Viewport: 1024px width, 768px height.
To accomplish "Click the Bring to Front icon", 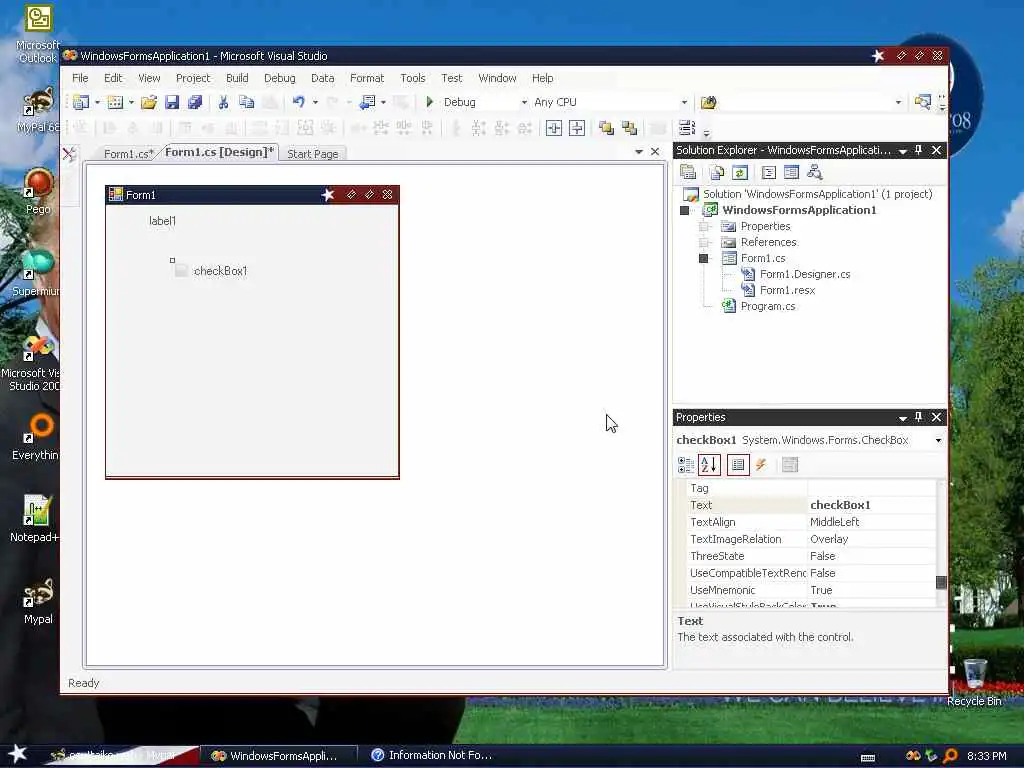I will pyautogui.click(x=606, y=128).
